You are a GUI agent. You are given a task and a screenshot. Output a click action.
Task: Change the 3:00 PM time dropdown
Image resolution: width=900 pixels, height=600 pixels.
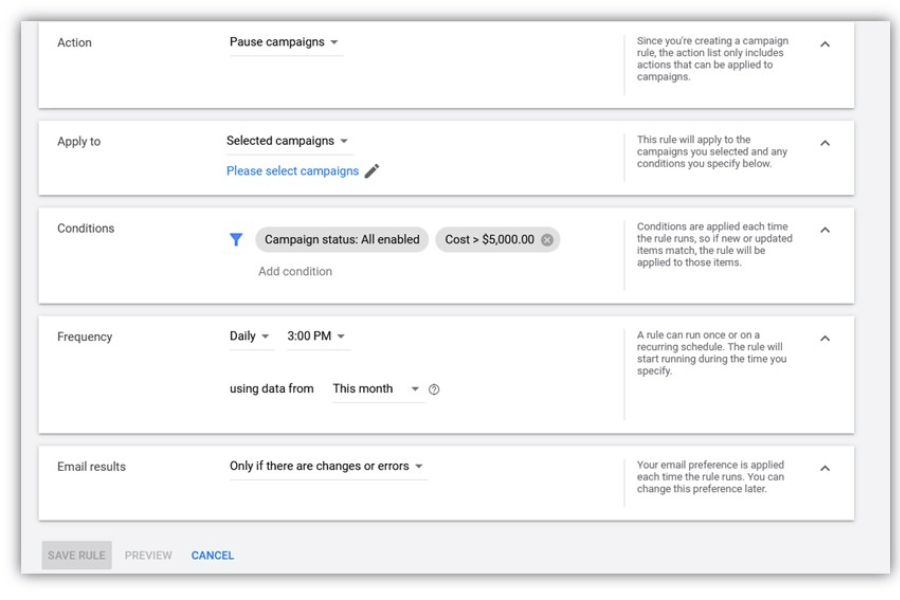[316, 337]
